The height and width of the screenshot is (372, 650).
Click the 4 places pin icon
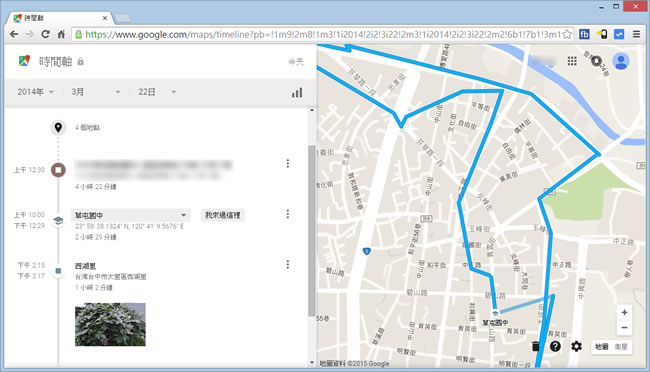click(x=58, y=127)
